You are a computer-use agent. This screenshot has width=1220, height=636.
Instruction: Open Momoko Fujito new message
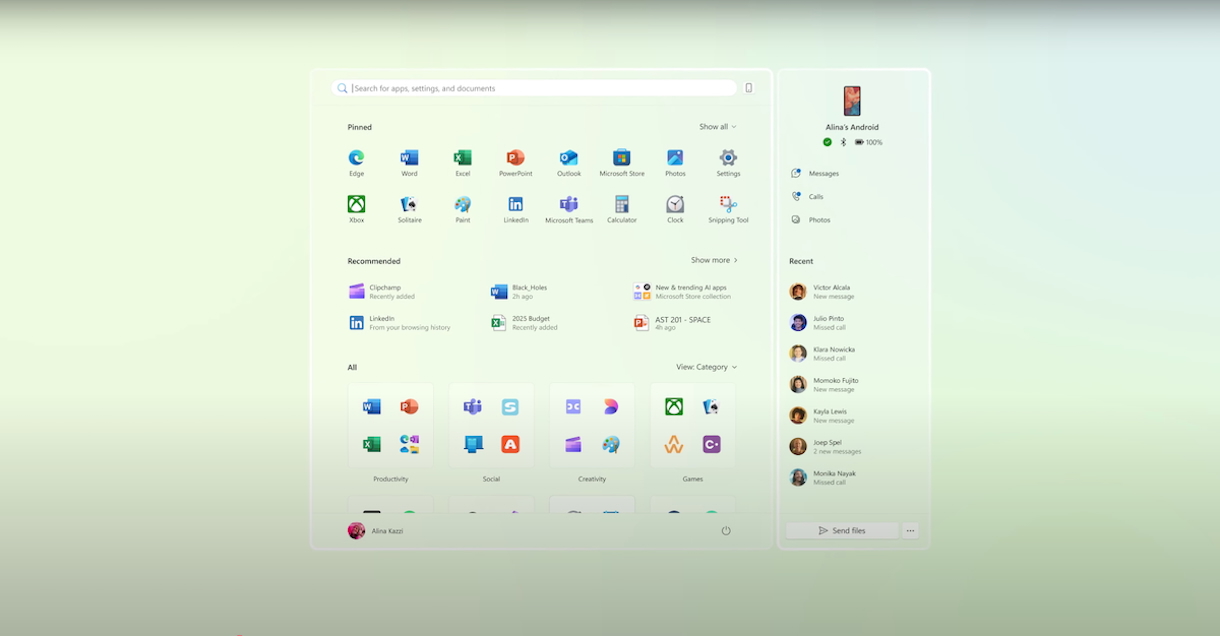824,385
